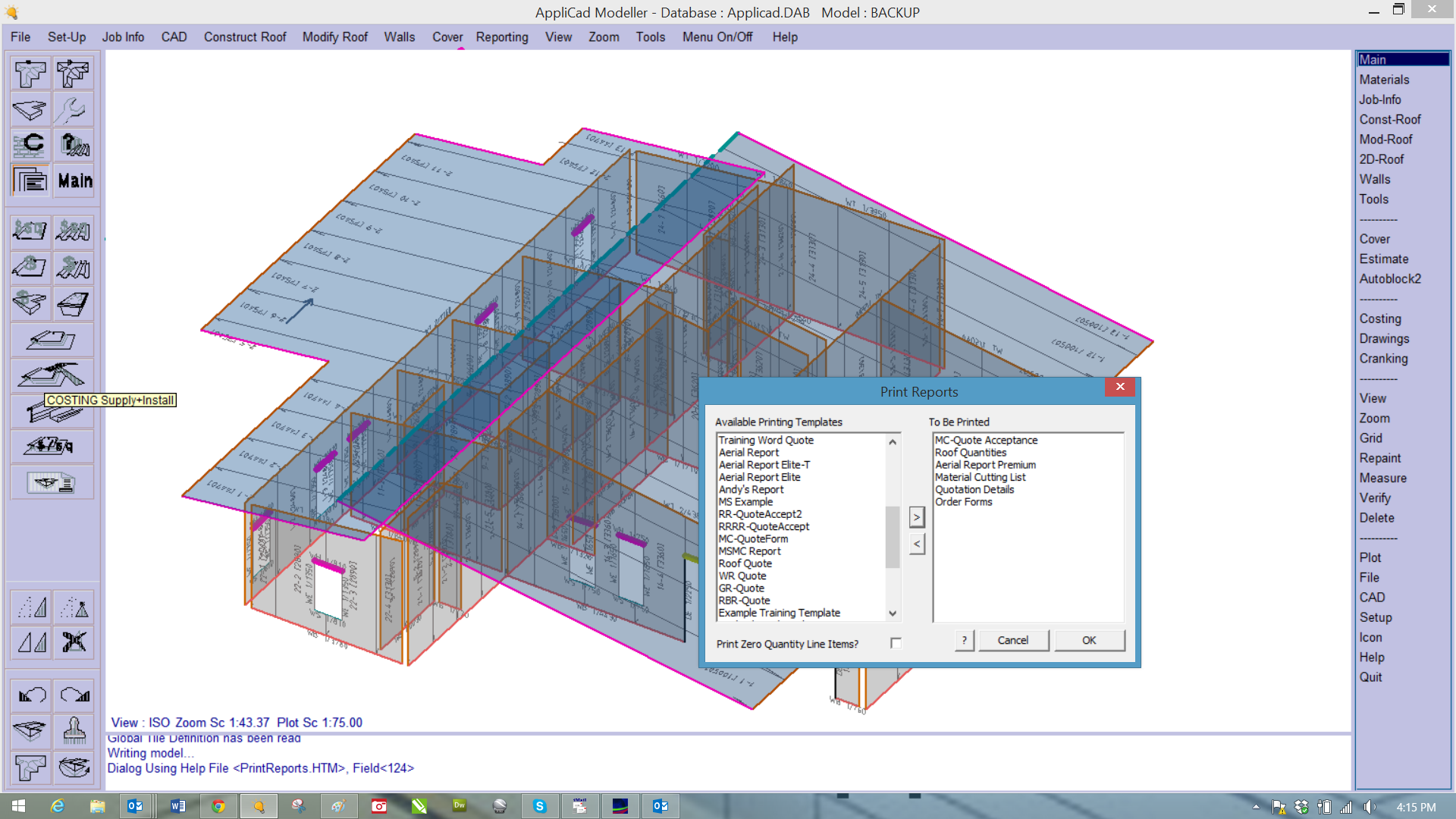
Task: Open Skype from the taskbar
Action: tap(540, 805)
